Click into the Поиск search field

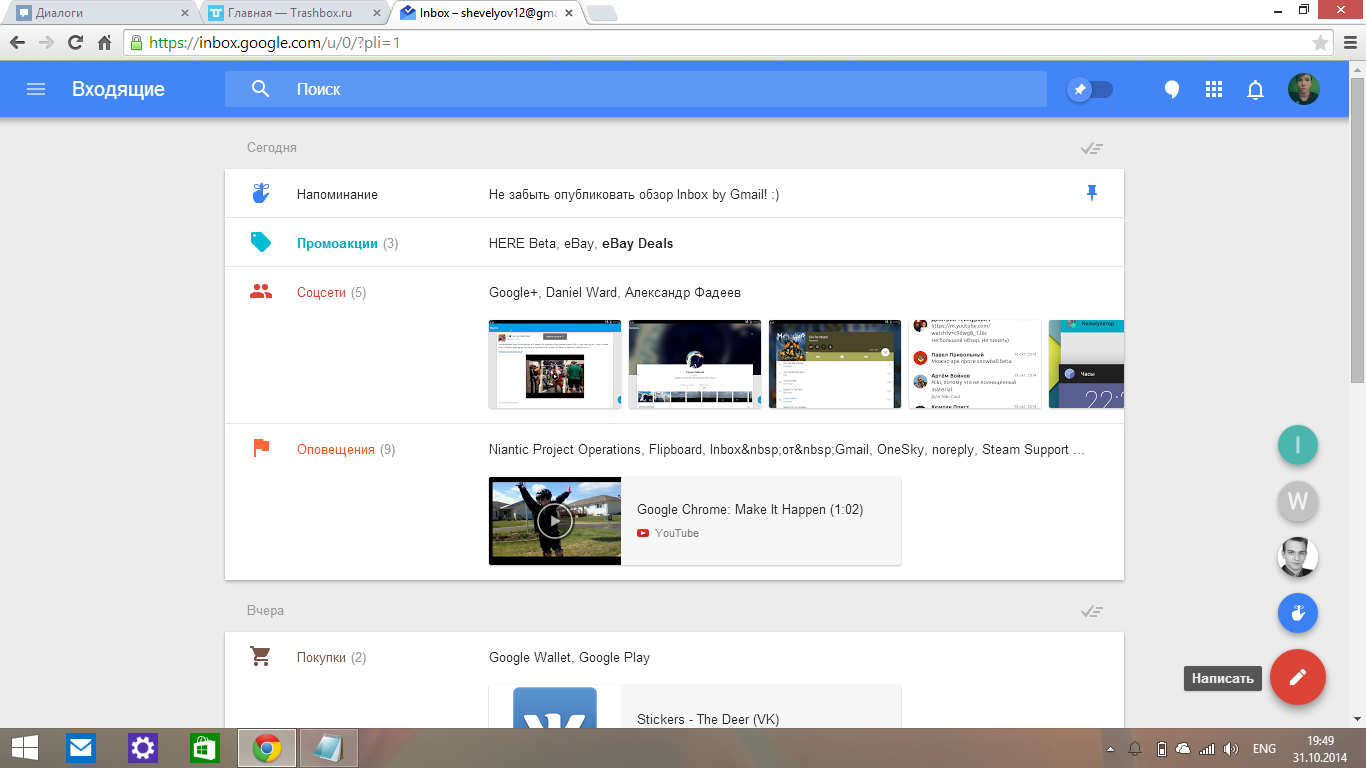636,89
